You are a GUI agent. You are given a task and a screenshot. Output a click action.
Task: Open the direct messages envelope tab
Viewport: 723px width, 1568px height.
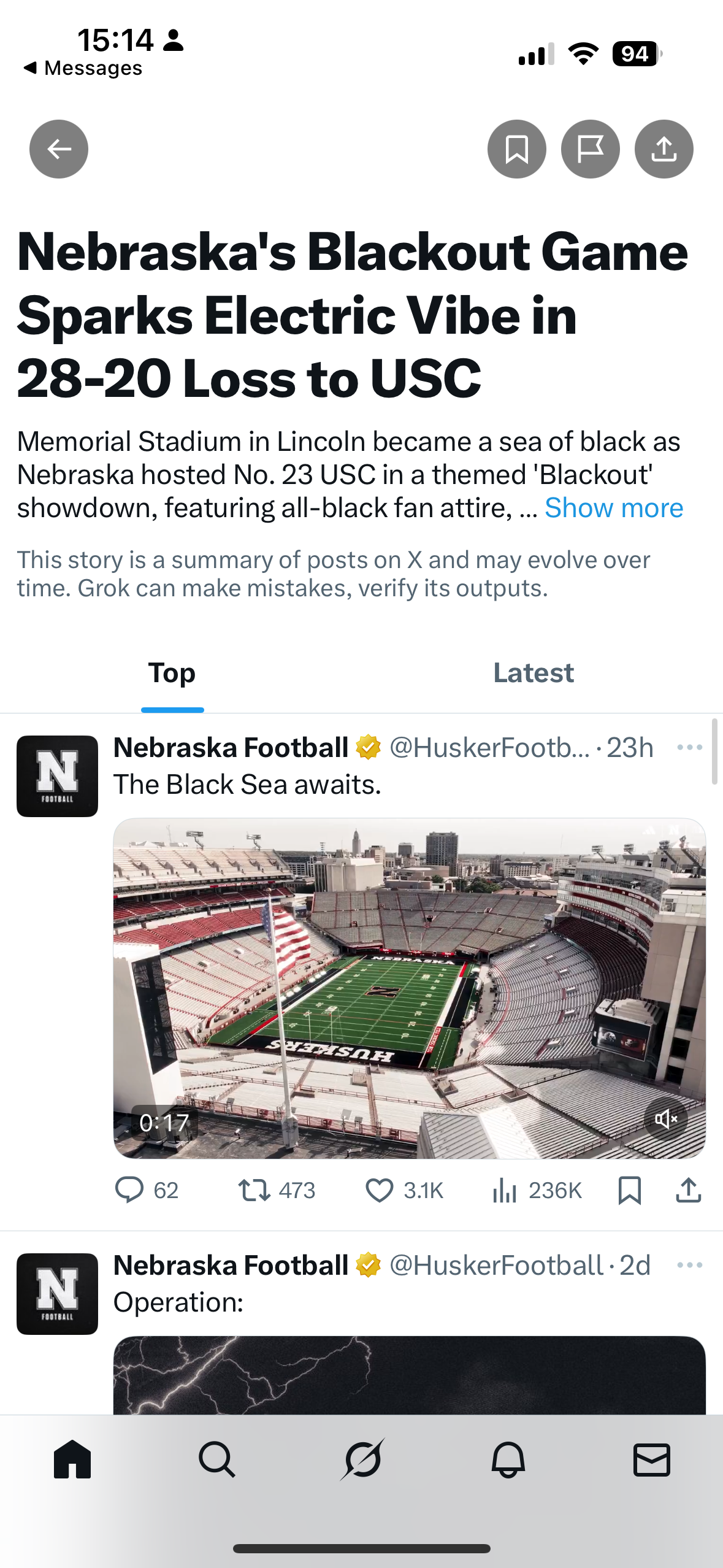(x=651, y=1459)
